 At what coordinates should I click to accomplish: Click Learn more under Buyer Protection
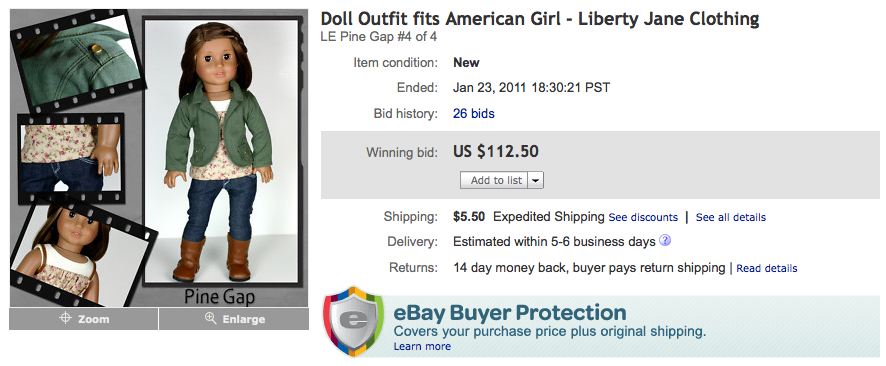click(x=422, y=346)
